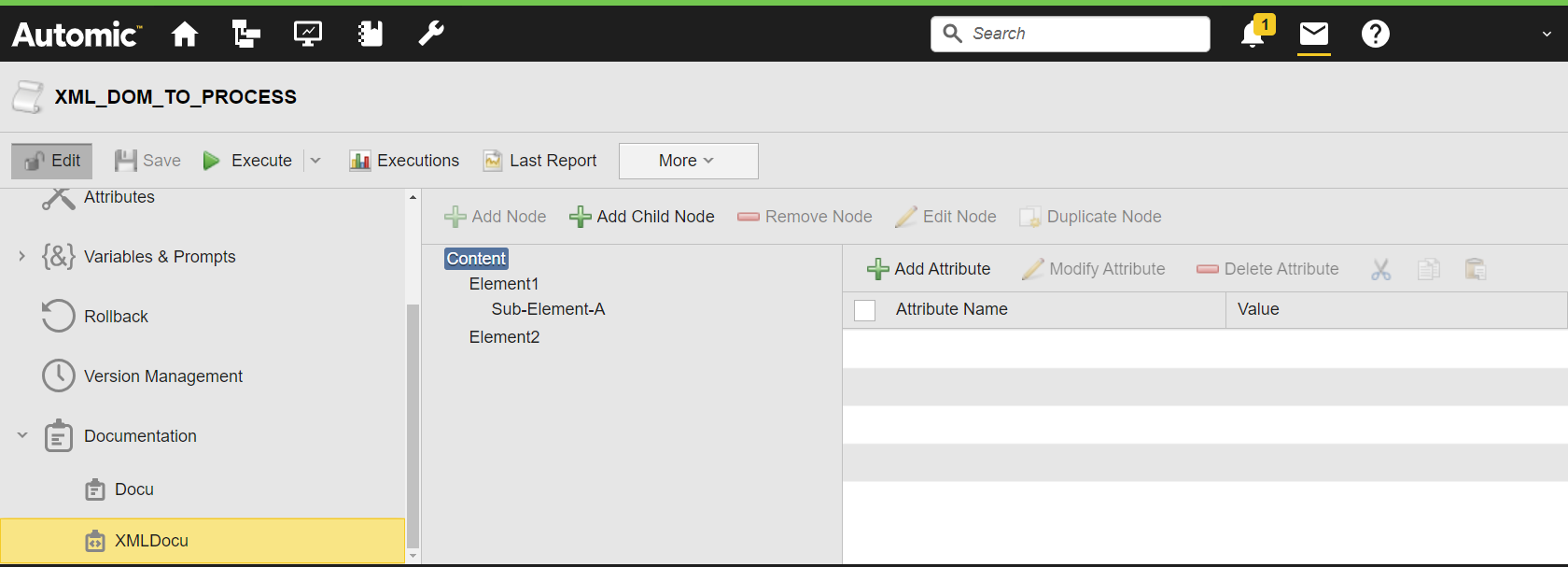Open the Administration wrench icon
The width and height of the screenshot is (1568, 567).
430,34
